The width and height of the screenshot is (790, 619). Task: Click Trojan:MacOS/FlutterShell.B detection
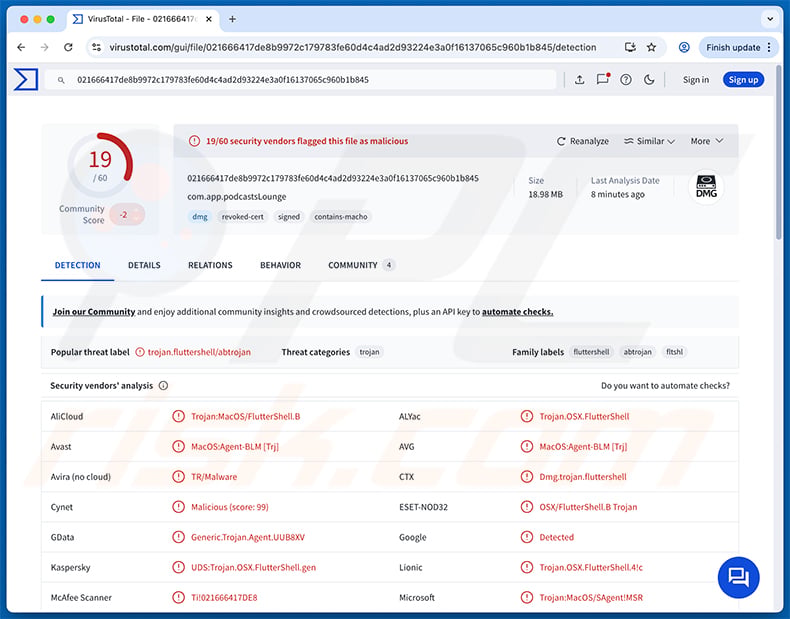(245, 417)
